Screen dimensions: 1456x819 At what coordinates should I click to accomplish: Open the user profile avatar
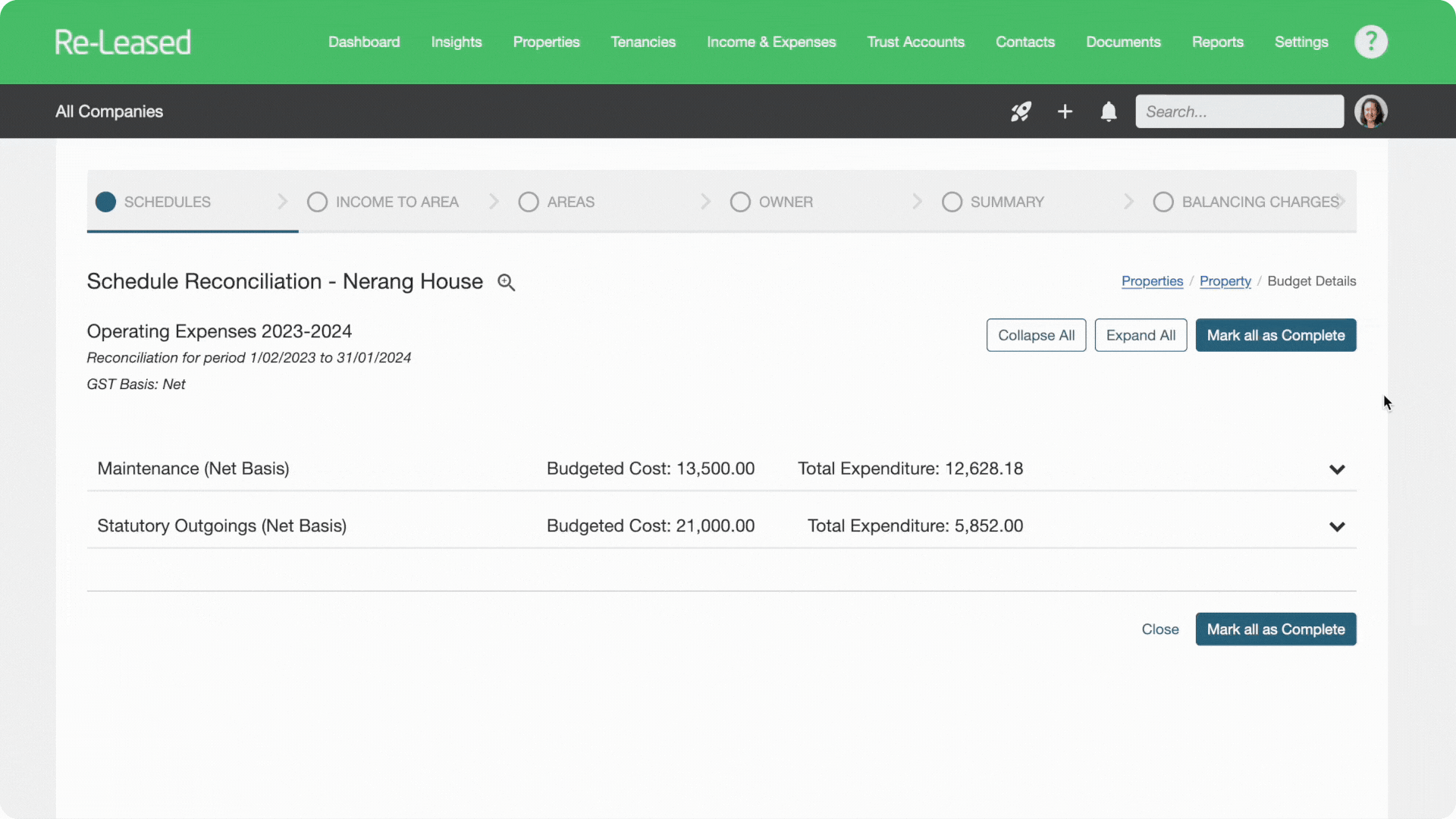click(1370, 111)
